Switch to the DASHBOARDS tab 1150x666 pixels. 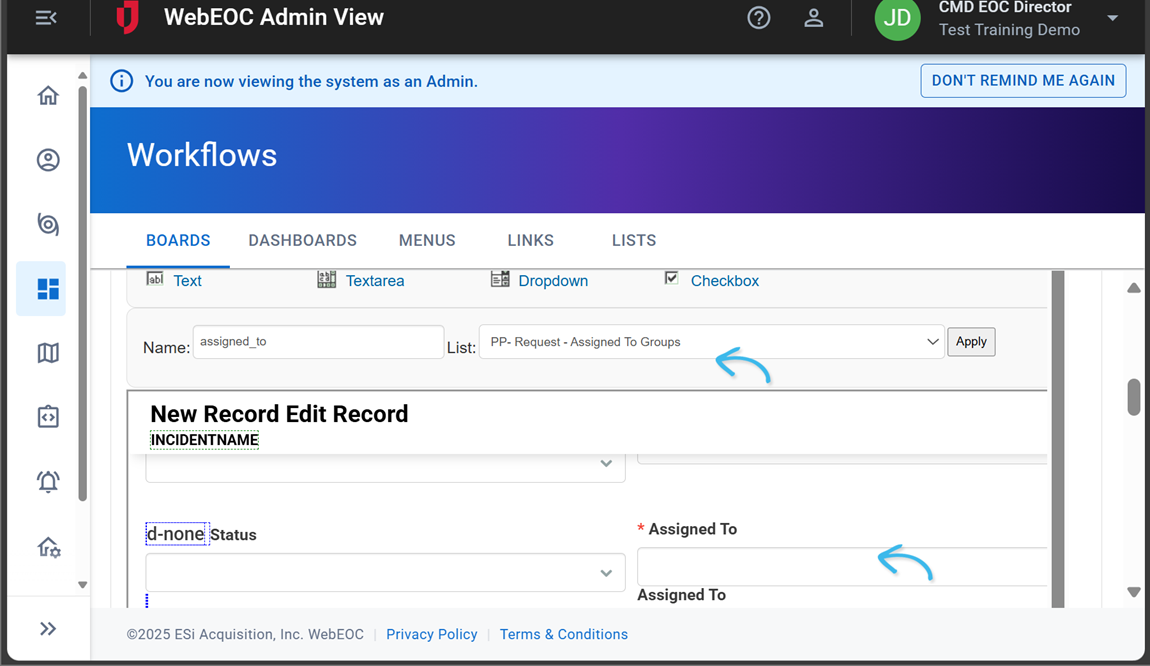pos(302,240)
